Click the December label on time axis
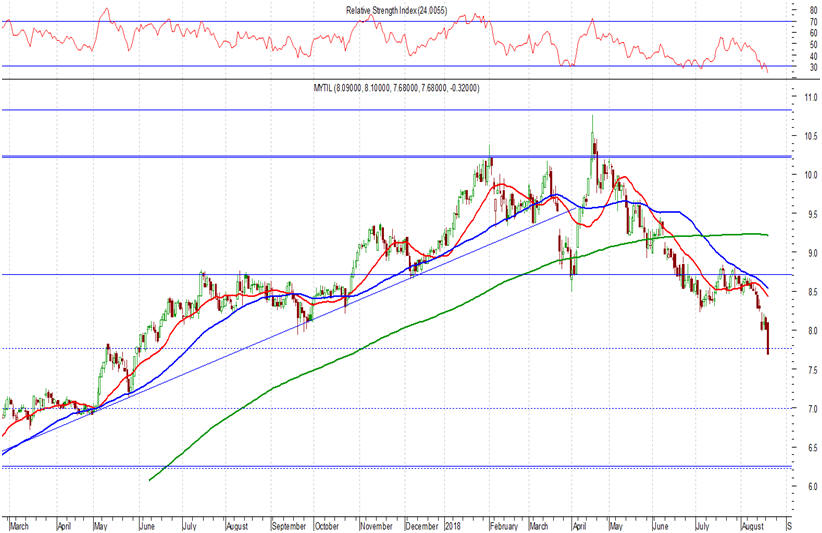The image size is (822, 533). (x=422, y=526)
